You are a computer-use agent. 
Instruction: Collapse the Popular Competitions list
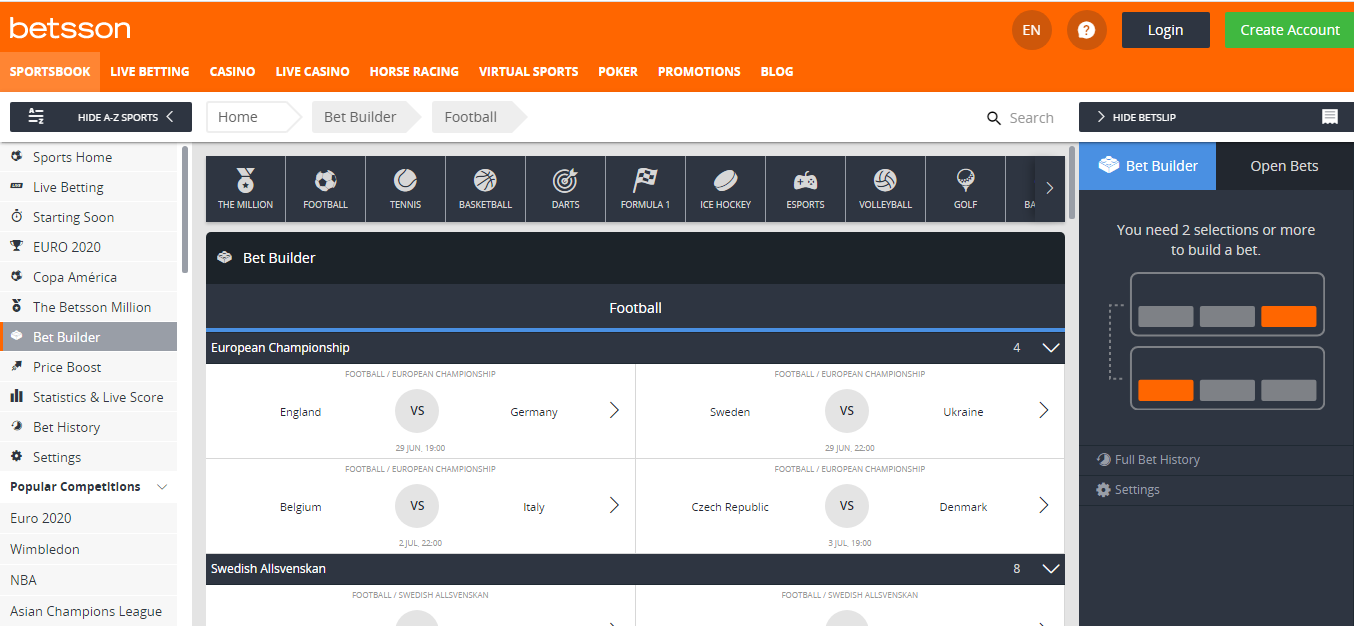(162, 487)
